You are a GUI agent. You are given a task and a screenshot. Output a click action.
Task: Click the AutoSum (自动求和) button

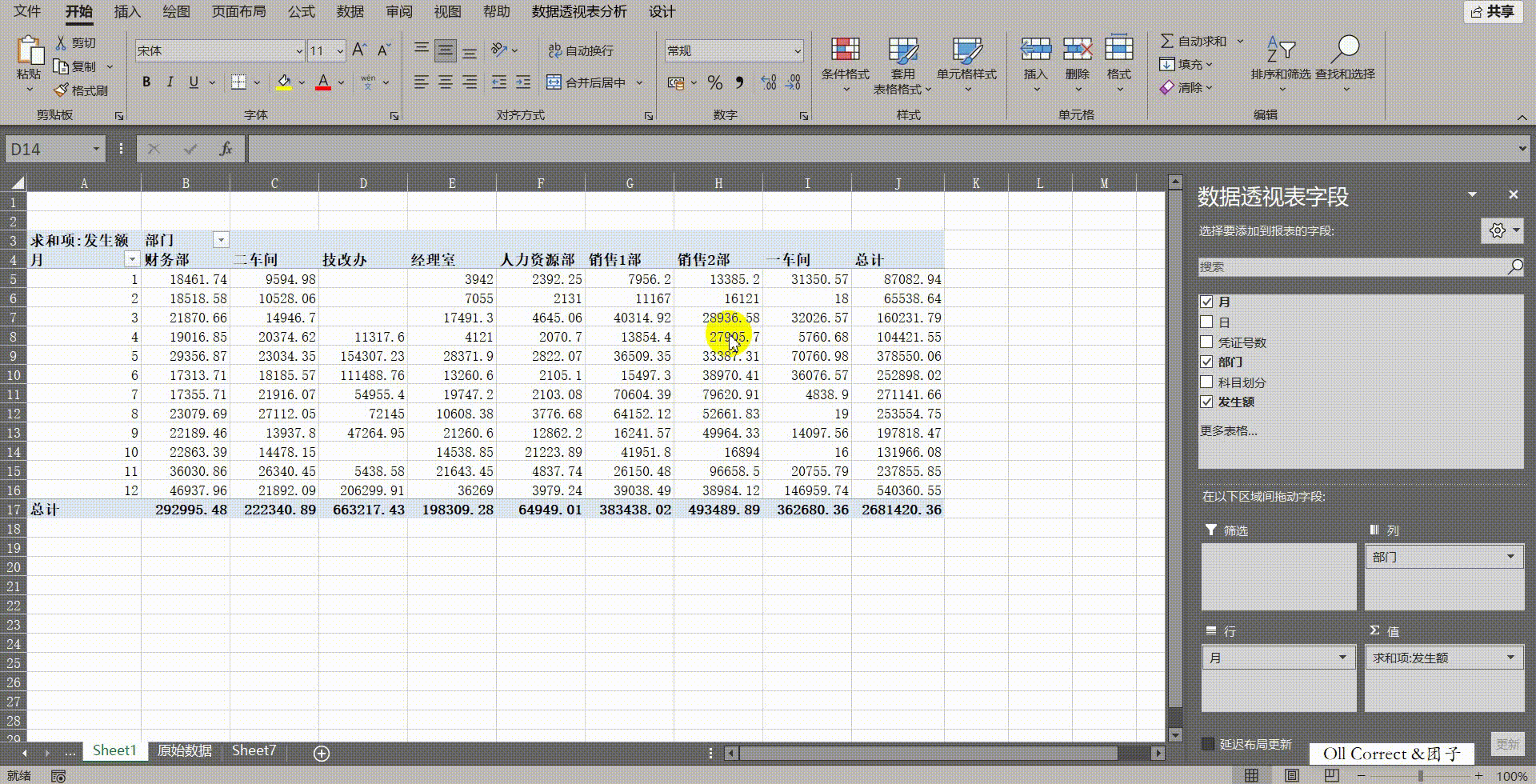pyautogui.click(x=1195, y=41)
